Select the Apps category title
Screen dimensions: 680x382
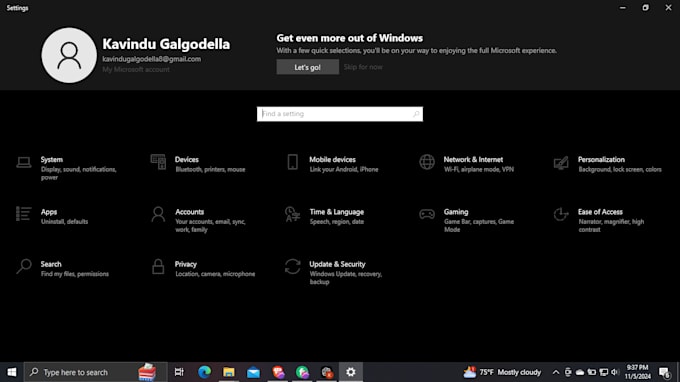click(49, 212)
